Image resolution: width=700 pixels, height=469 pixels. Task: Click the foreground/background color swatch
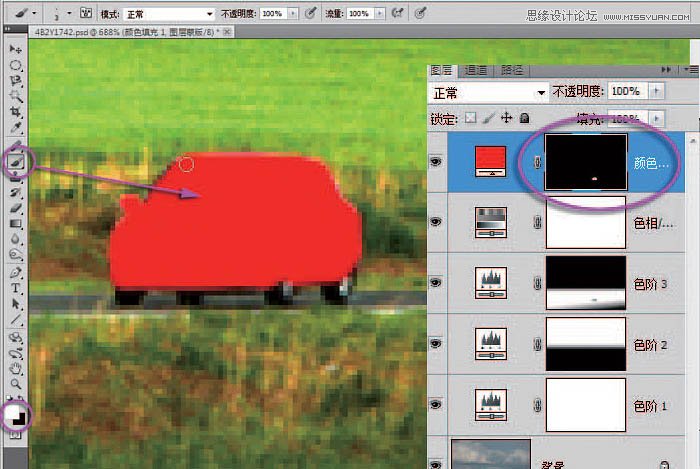(16, 414)
